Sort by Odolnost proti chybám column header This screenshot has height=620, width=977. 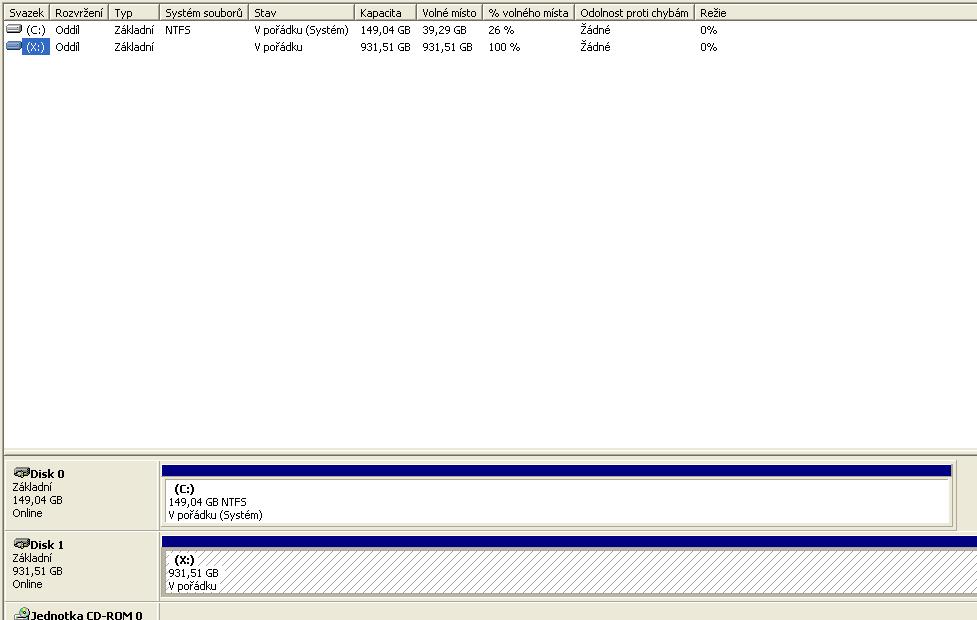(634, 12)
